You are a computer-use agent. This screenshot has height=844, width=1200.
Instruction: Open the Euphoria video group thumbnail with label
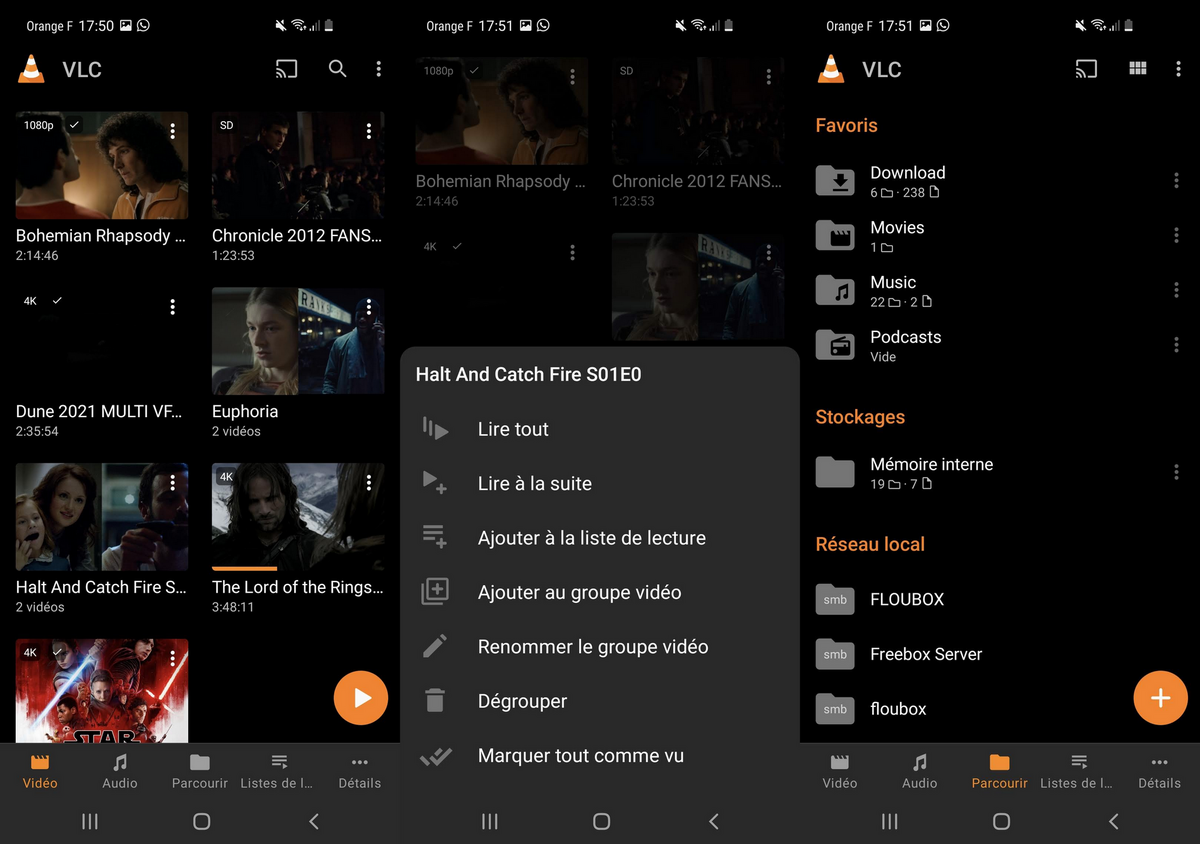tap(298, 364)
